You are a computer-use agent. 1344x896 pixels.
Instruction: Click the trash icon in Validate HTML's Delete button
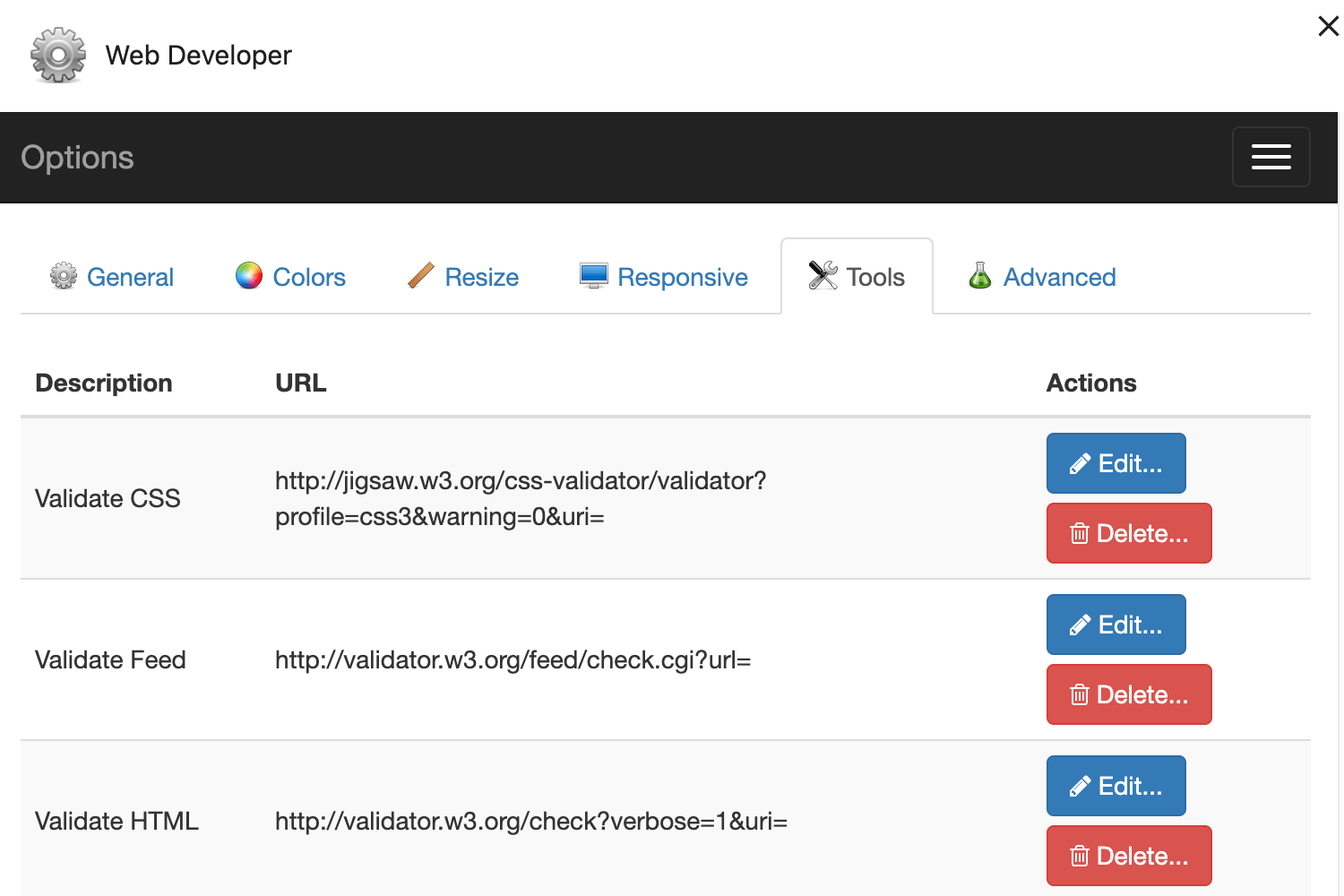pos(1079,856)
